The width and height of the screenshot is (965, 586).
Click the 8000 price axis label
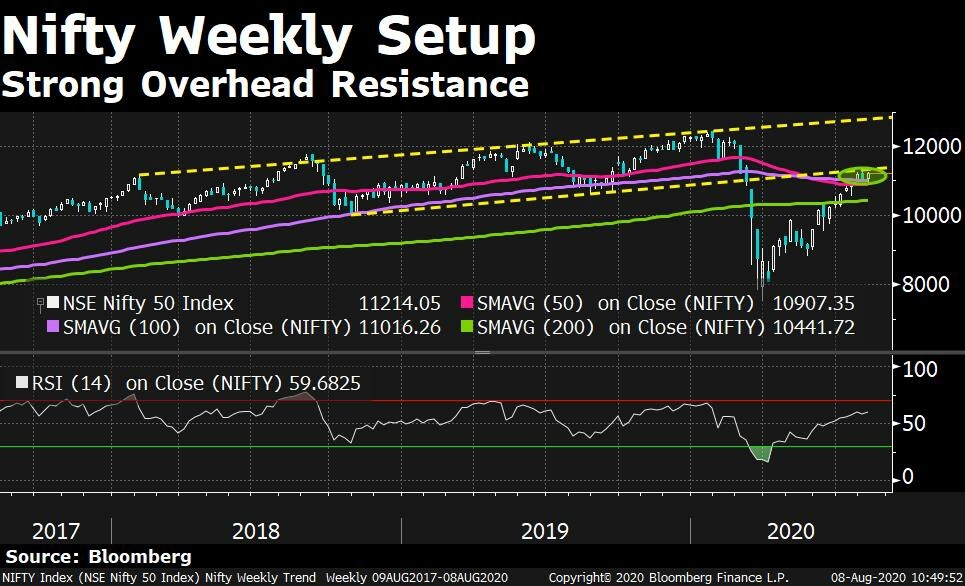(x=925, y=284)
